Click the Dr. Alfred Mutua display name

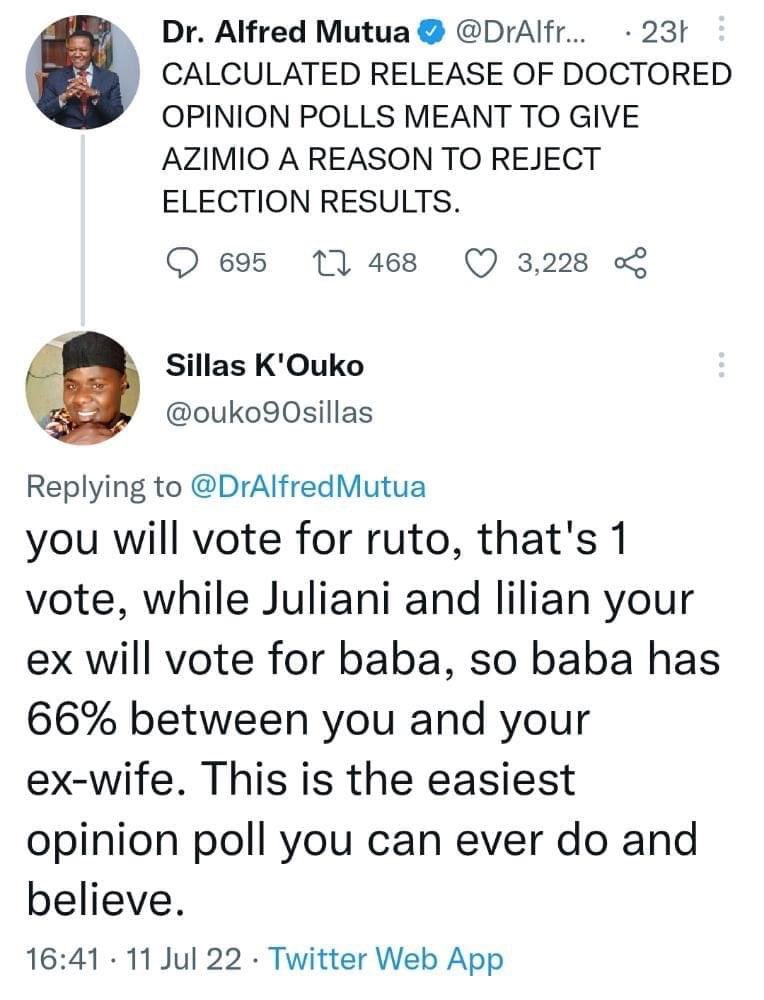pos(286,32)
